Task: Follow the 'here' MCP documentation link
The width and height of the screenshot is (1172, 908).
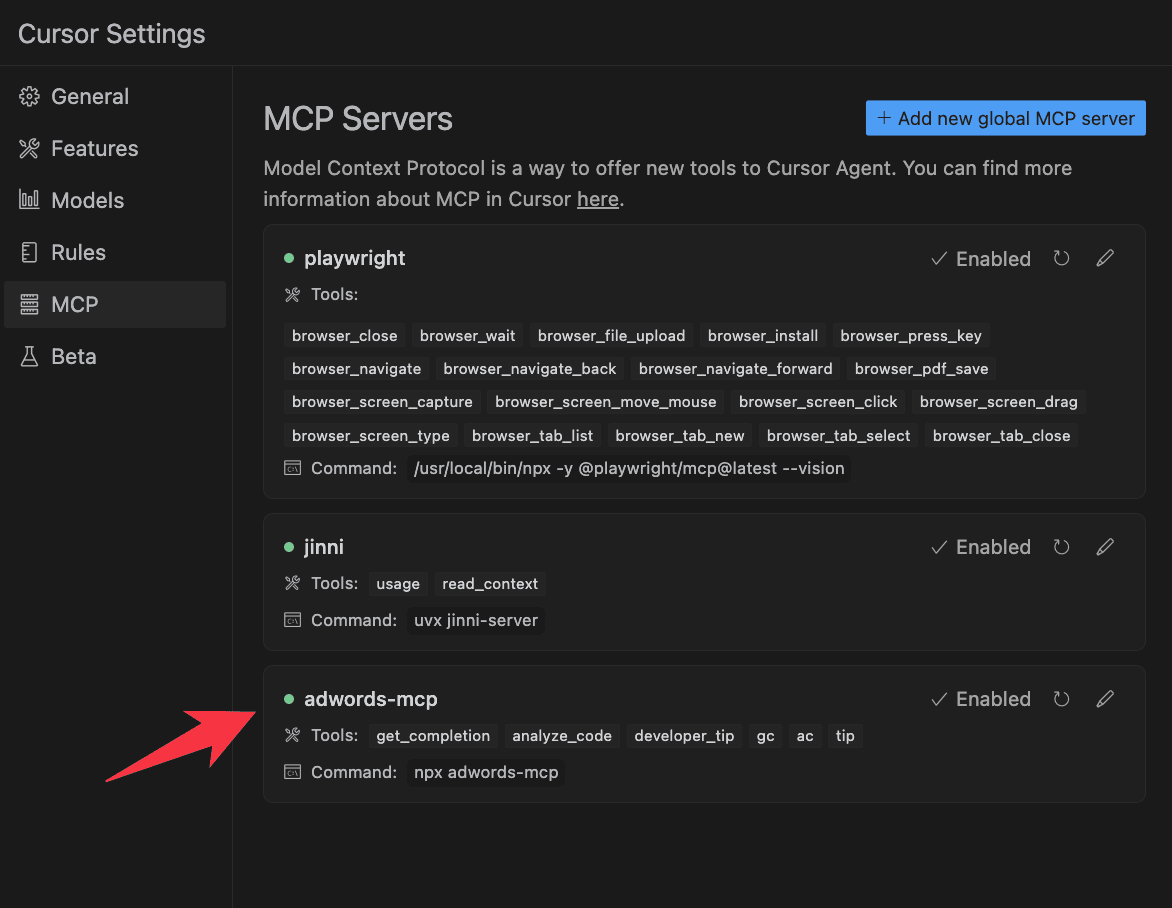Action: pyautogui.click(x=597, y=200)
